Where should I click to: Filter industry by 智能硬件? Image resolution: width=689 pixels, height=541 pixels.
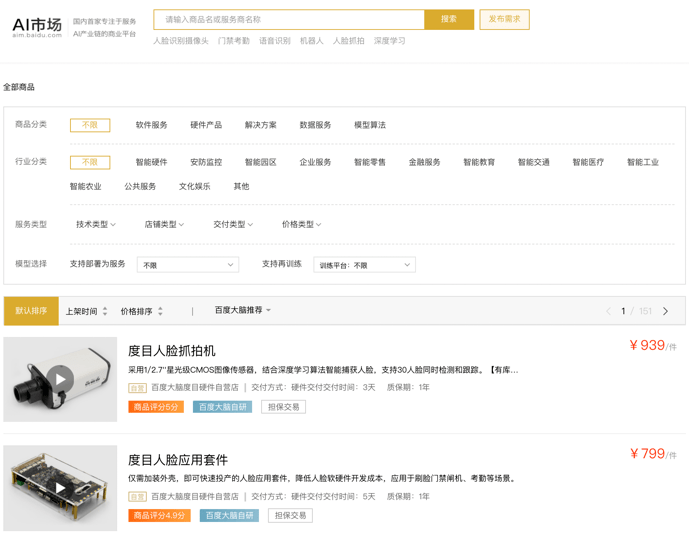coord(152,163)
